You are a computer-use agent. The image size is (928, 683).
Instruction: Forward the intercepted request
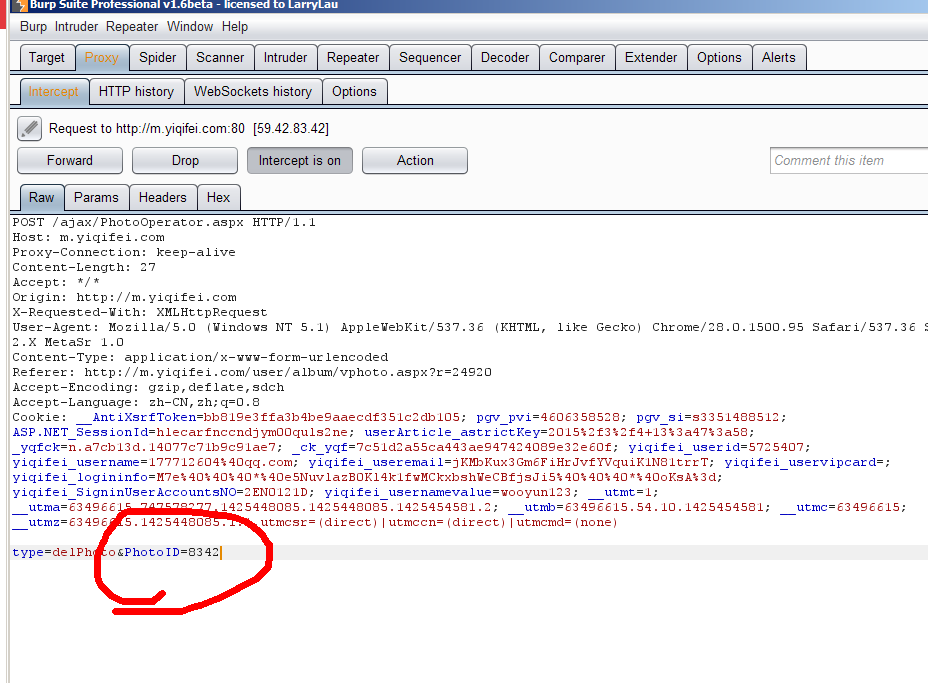[x=70, y=160]
